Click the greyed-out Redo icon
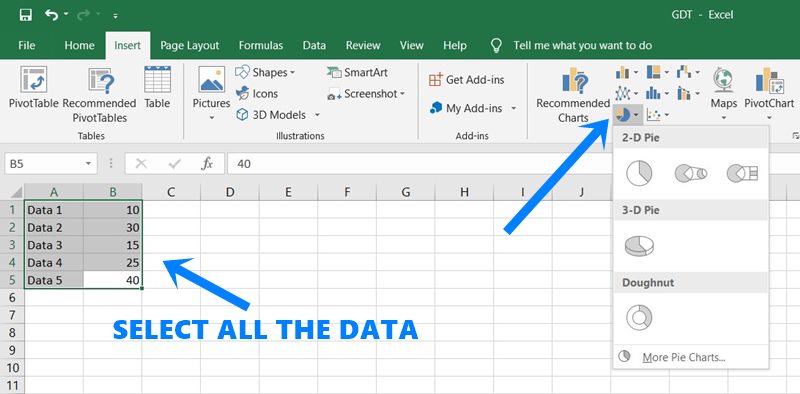The height and width of the screenshot is (394, 800). click(x=84, y=15)
